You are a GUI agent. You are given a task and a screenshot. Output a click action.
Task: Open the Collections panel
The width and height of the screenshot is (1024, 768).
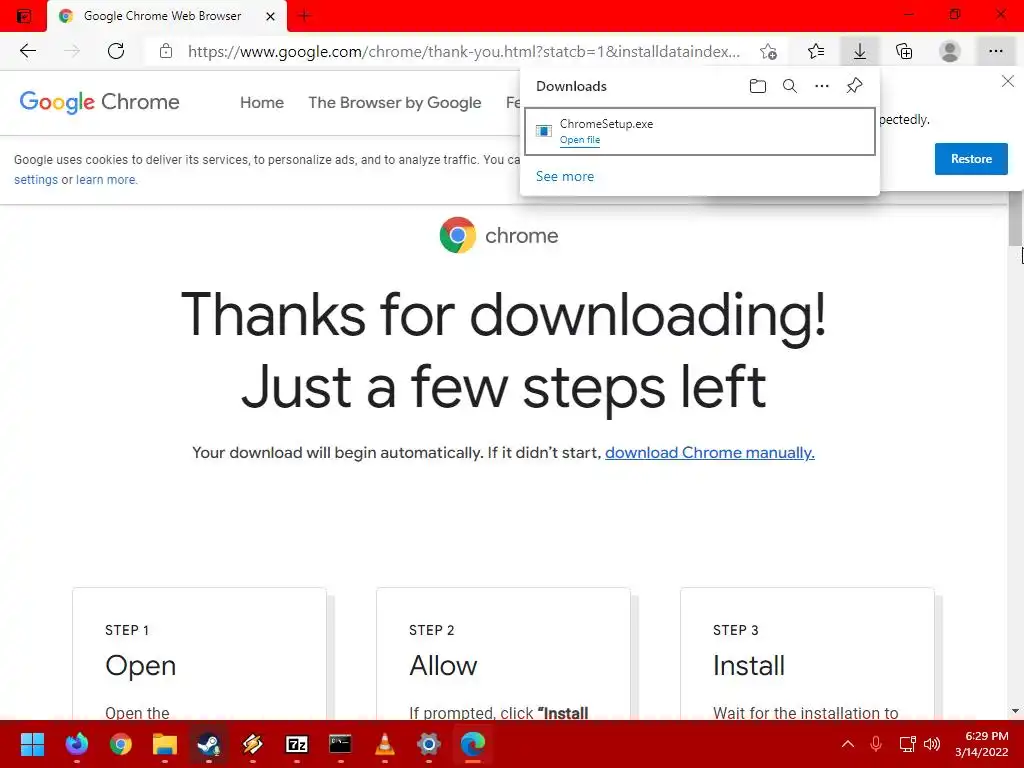click(904, 51)
